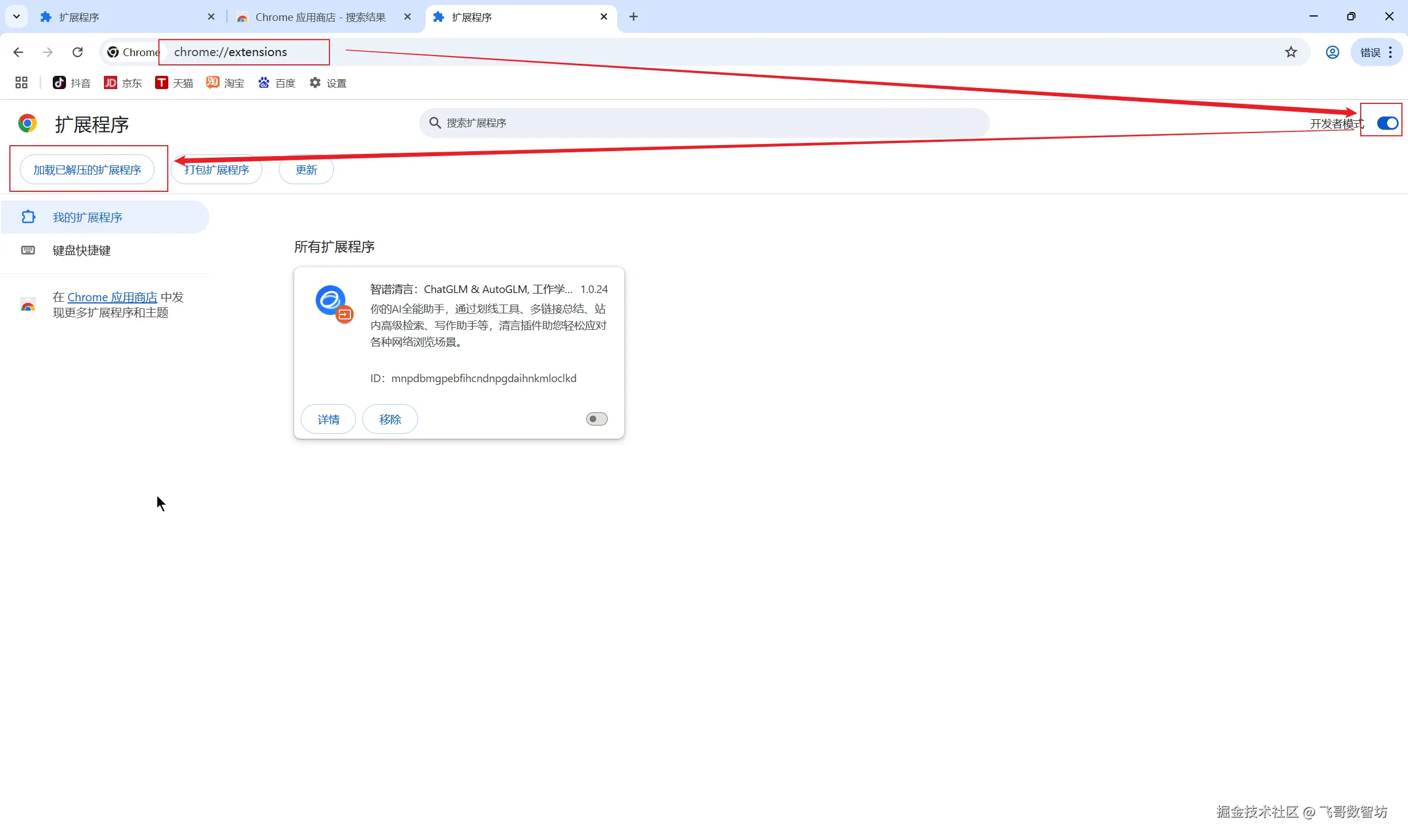Image resolution: width=1408 pixels, height=840 pixels.
Task: Click the extension ID text mnpdbmgpebfihcndnpgdaihnkmloclkd
Action: [484, 378]
